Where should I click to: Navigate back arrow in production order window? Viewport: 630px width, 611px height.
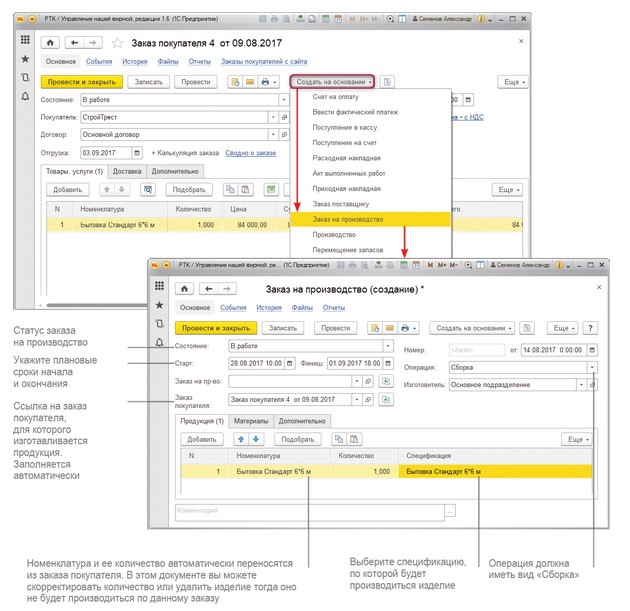(209, 289)
